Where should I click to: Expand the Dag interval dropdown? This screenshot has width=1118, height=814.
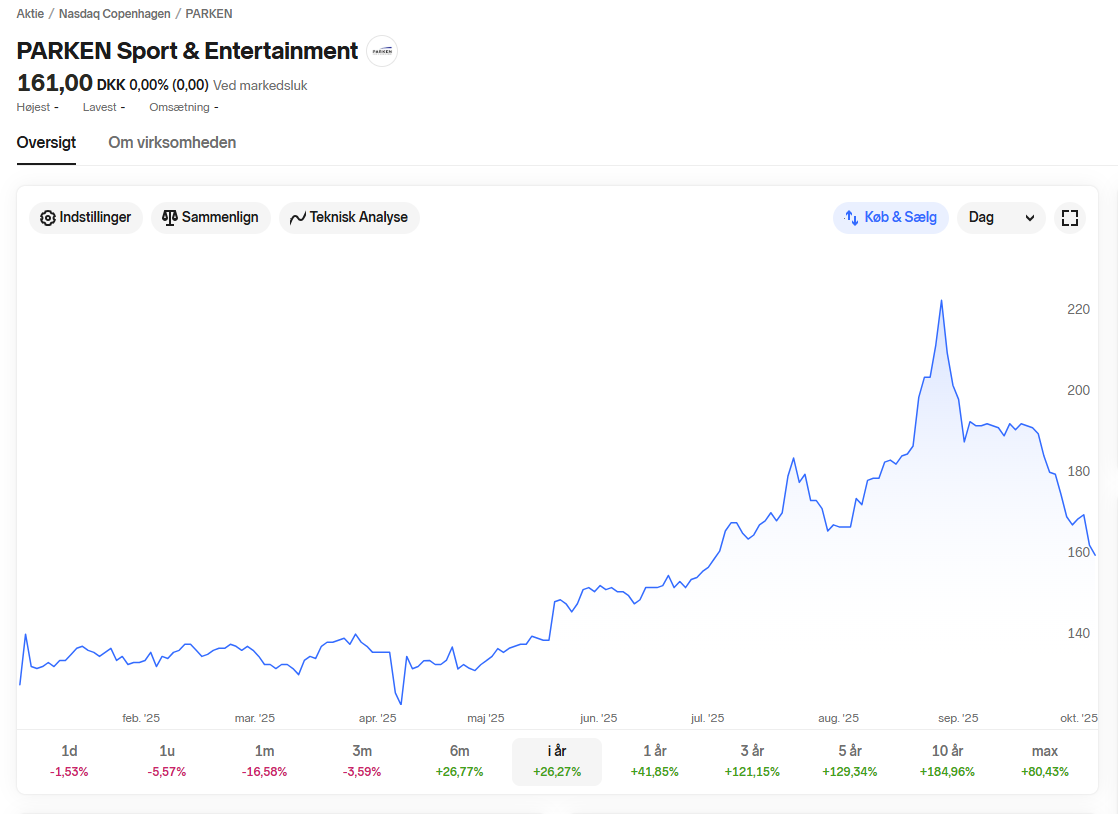[x=1001, y=217]
